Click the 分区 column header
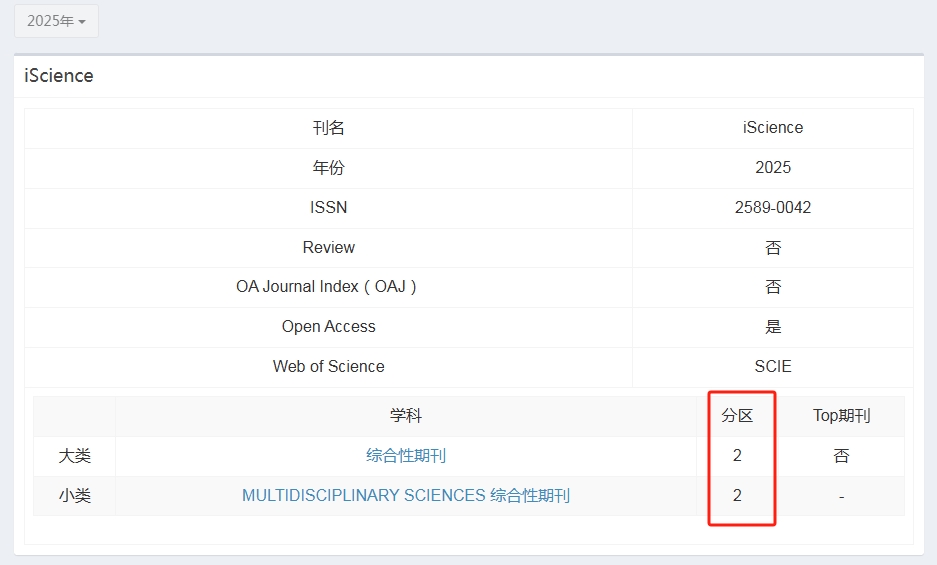Viewport: 937px width, 565px height. [x=737, y=416]
